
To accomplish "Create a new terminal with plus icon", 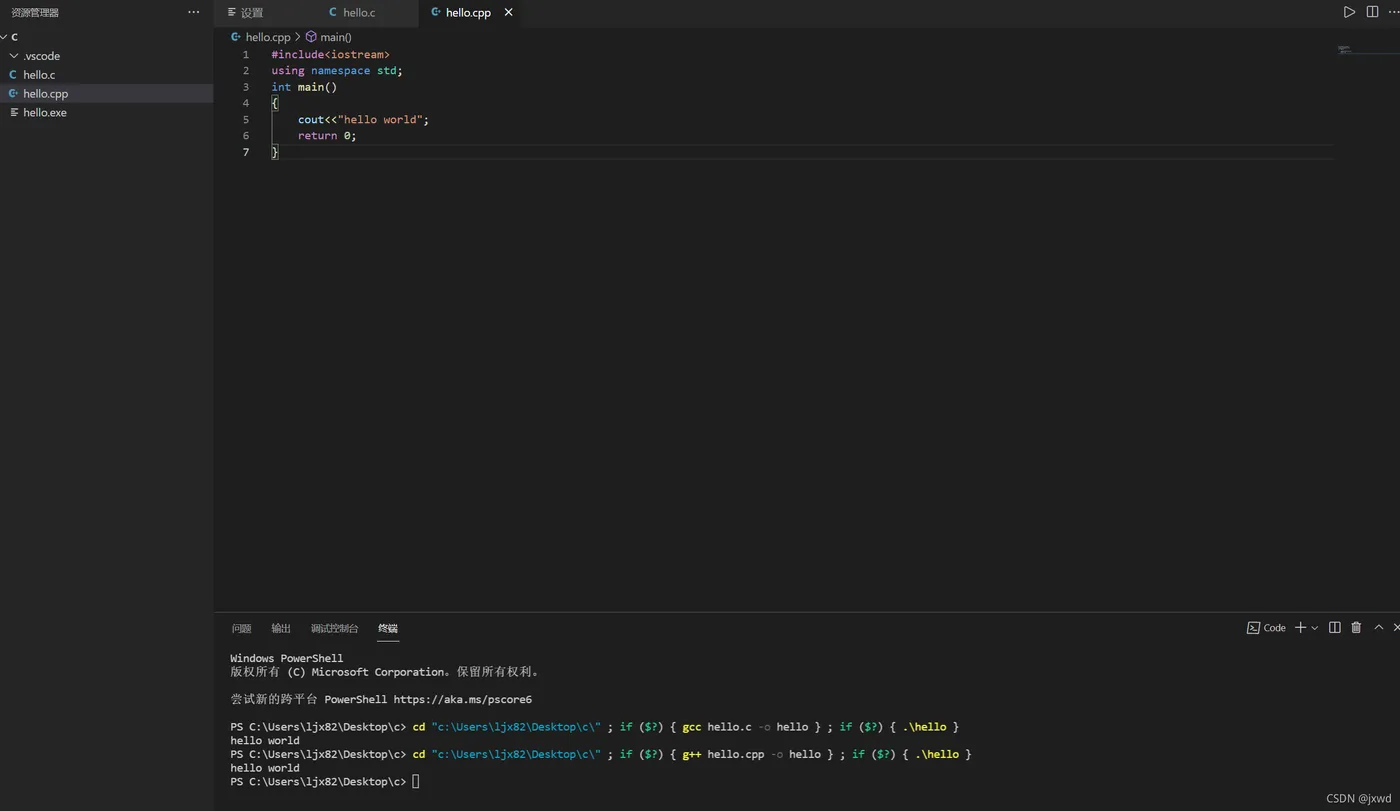I will [x=1300, y=628].
